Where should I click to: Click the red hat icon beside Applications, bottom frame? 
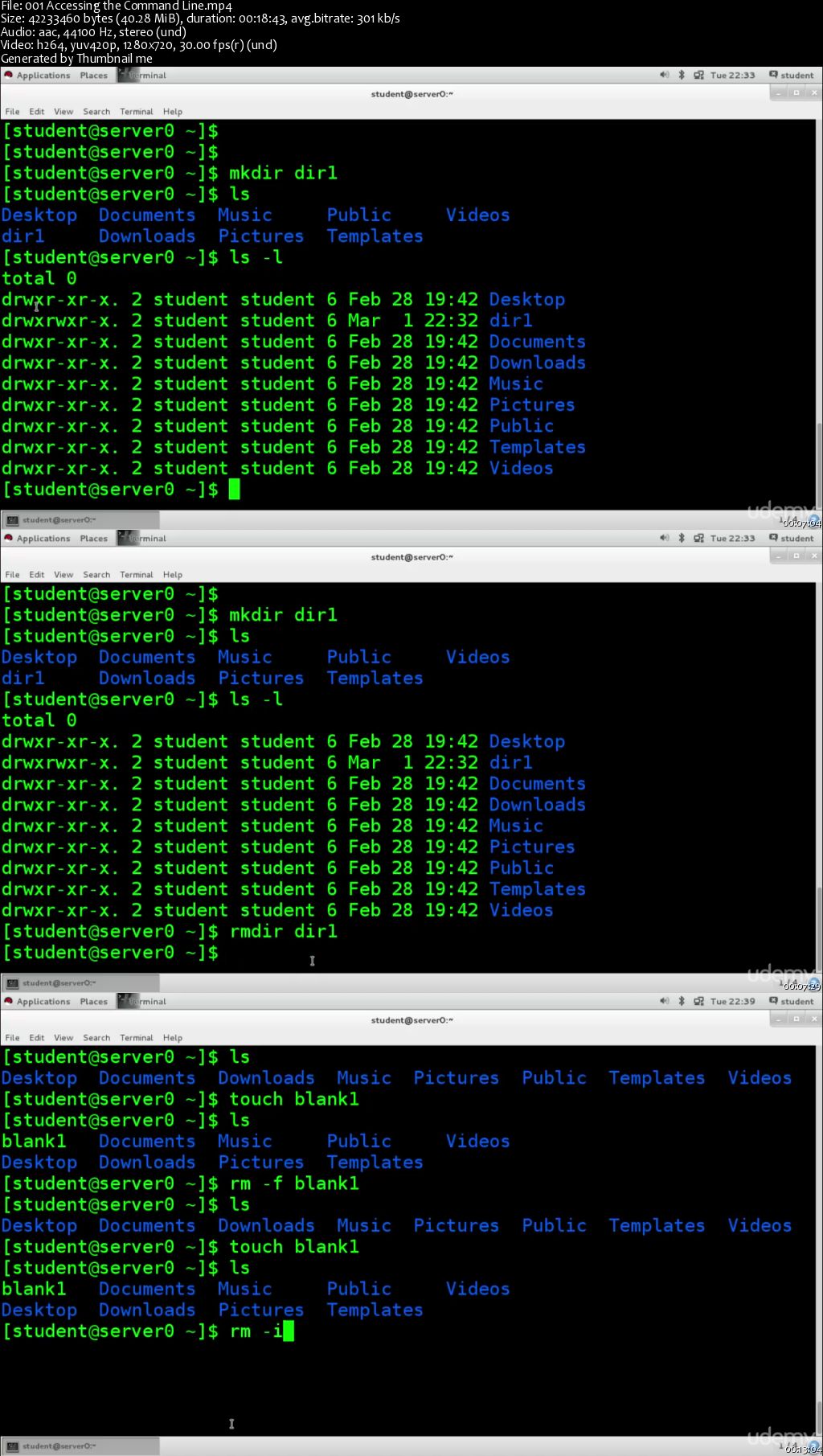pyautogui.click(x=9, y=1001)
